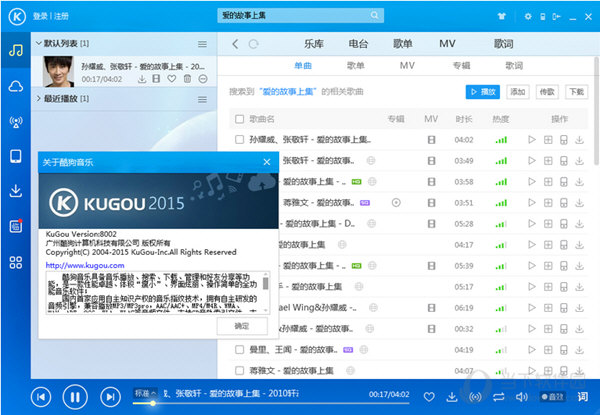Open volume speaker control
600x415 pixels.
[522, 397]
